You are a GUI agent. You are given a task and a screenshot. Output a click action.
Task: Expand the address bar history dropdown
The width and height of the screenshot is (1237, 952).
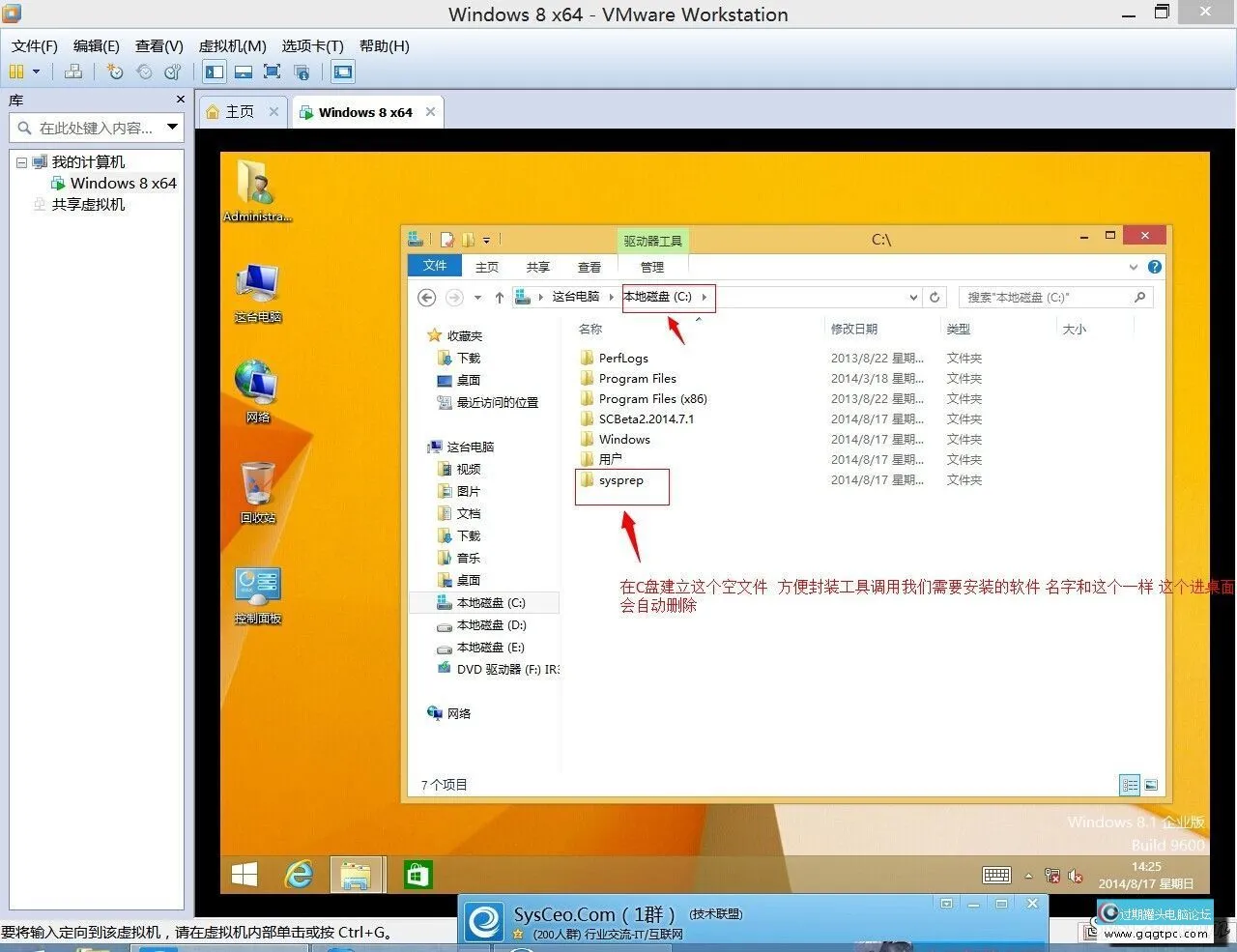912,298
